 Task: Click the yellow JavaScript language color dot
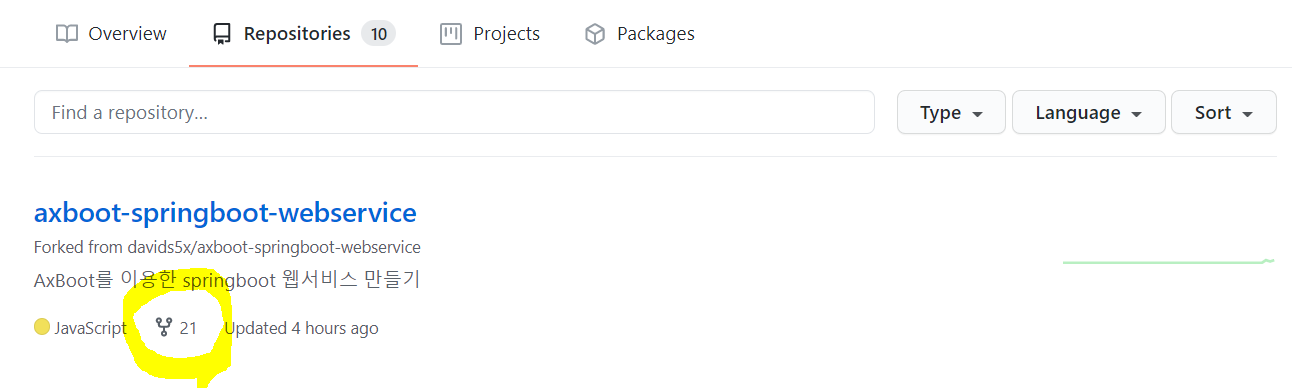(x=42, y=327)
